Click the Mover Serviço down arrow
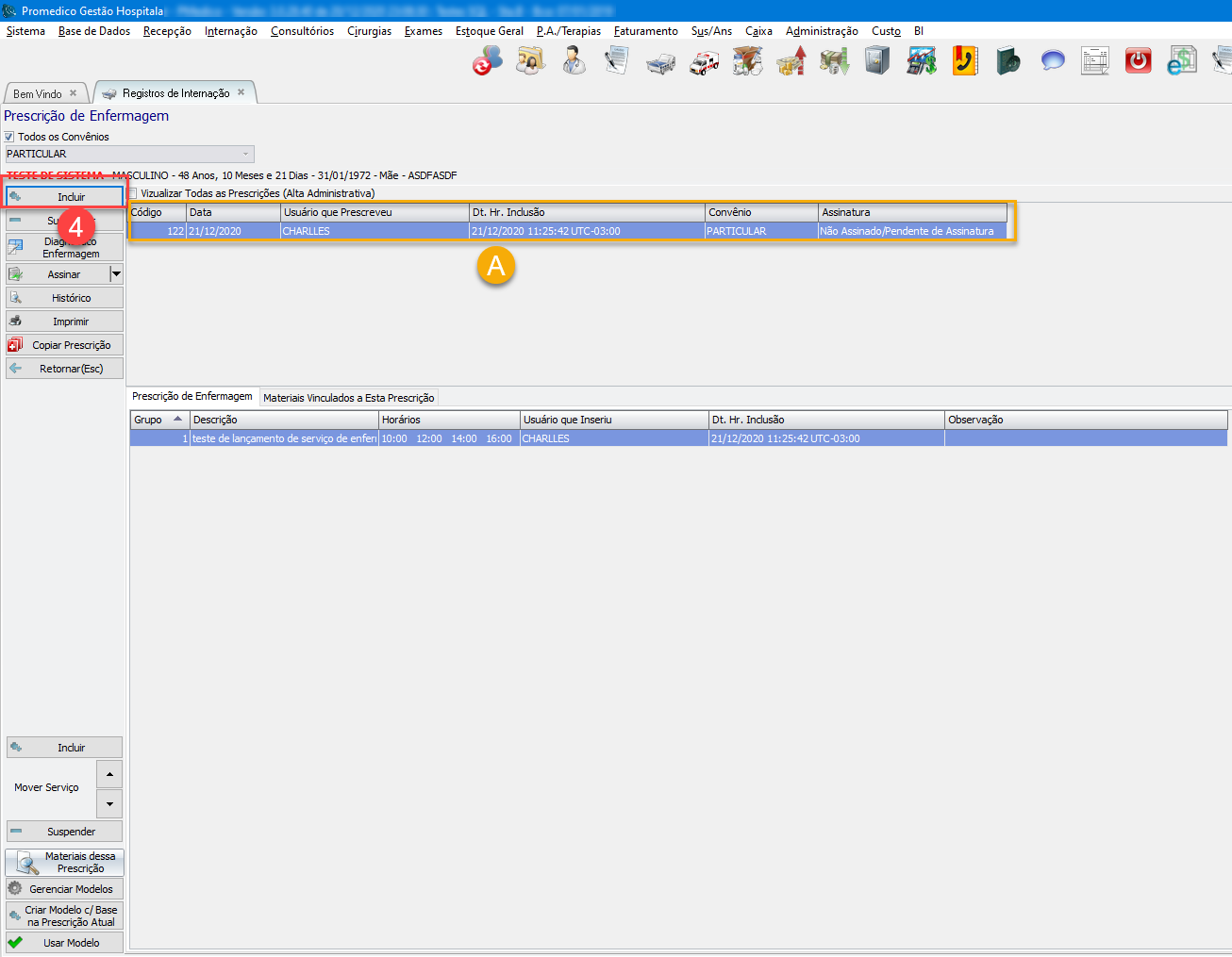 (109, 804)
